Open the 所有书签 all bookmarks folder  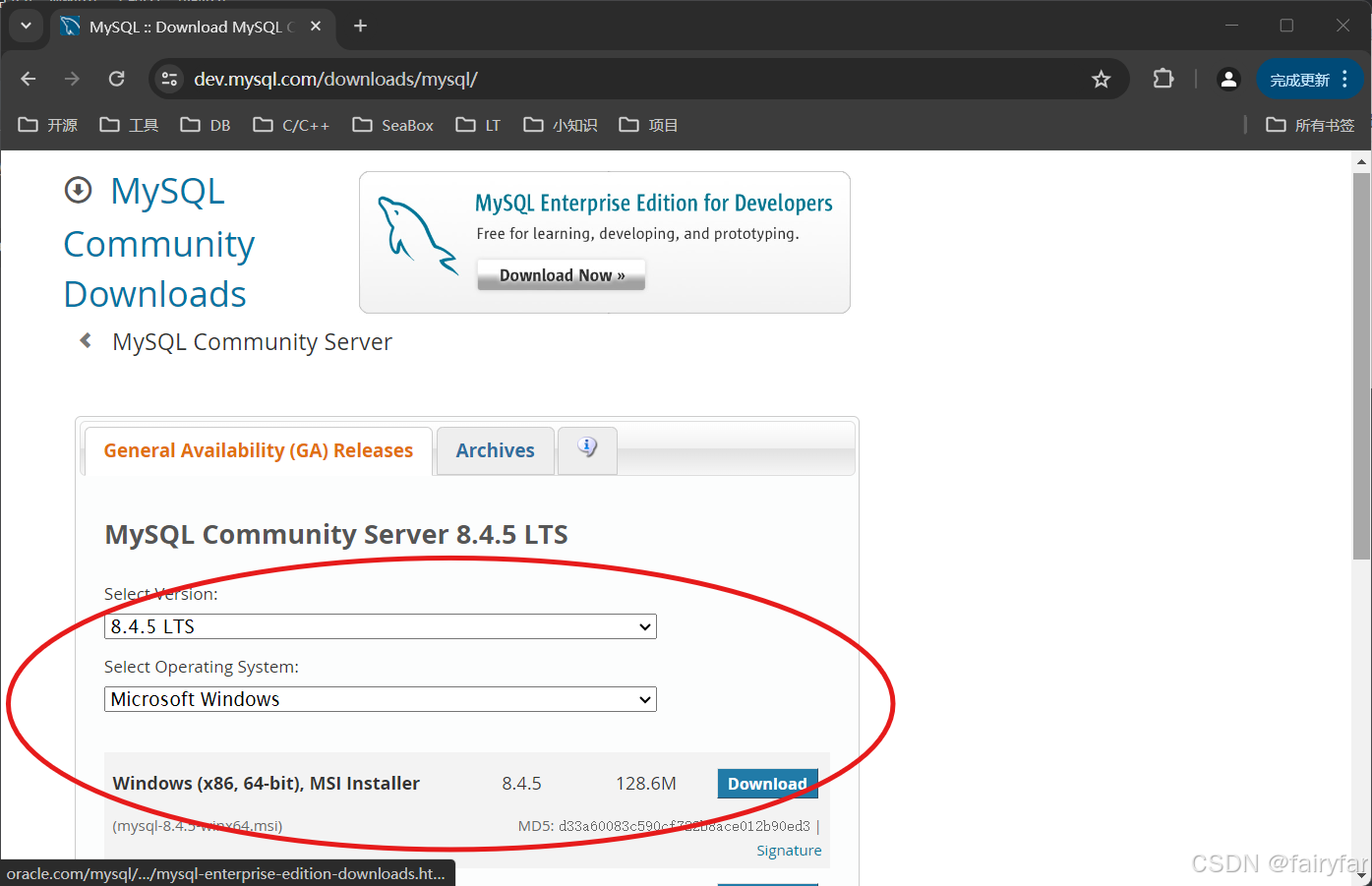point(1310,125)
